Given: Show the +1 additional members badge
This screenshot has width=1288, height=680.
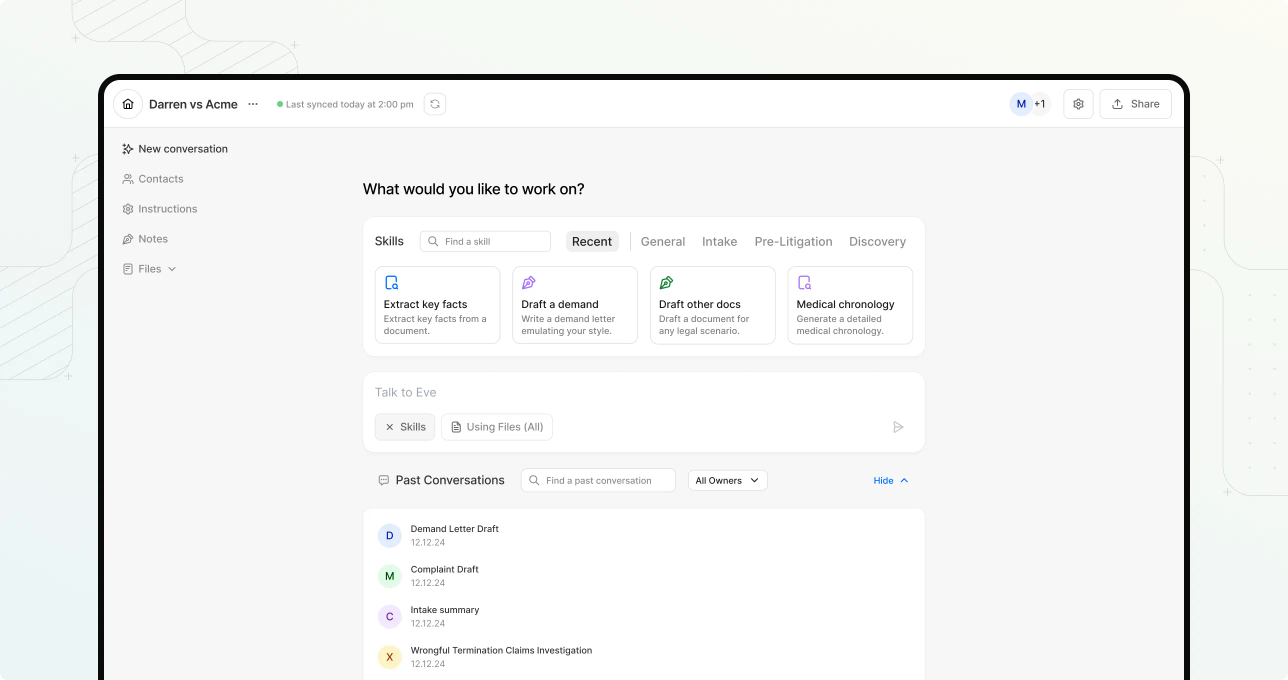Looking at the screenshot, I should (x=1040, y=104).
